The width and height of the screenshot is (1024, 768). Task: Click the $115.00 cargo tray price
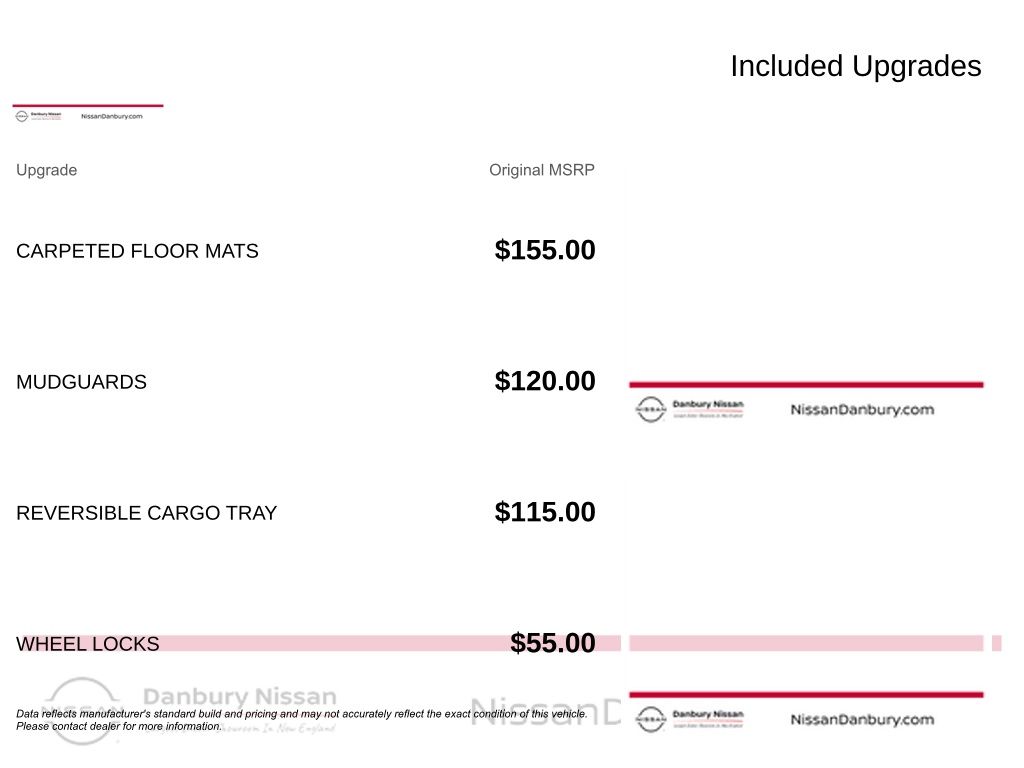coord(544,512)
